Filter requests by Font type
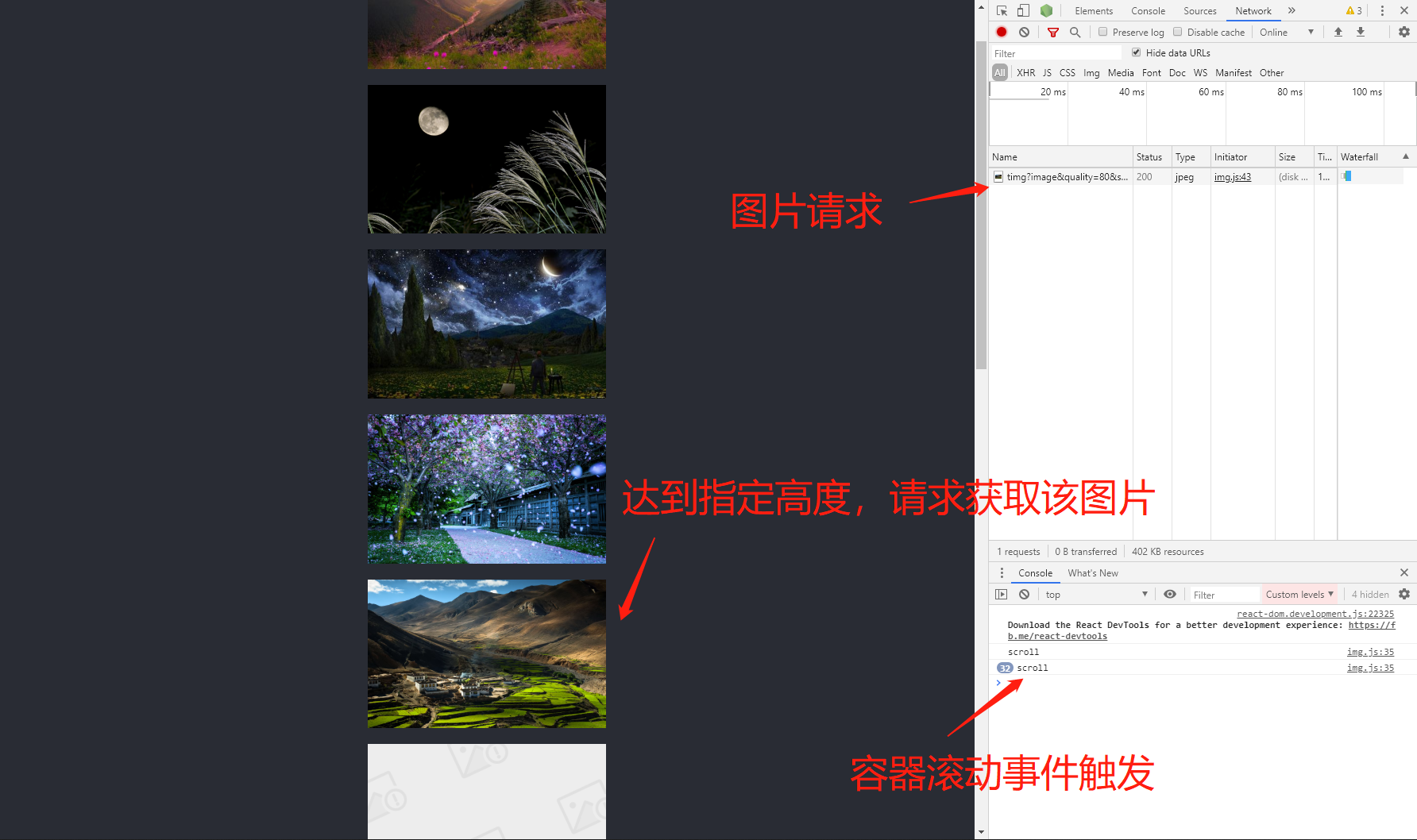The height and width of the screenshot is (840, 1417). (1152, 73)
